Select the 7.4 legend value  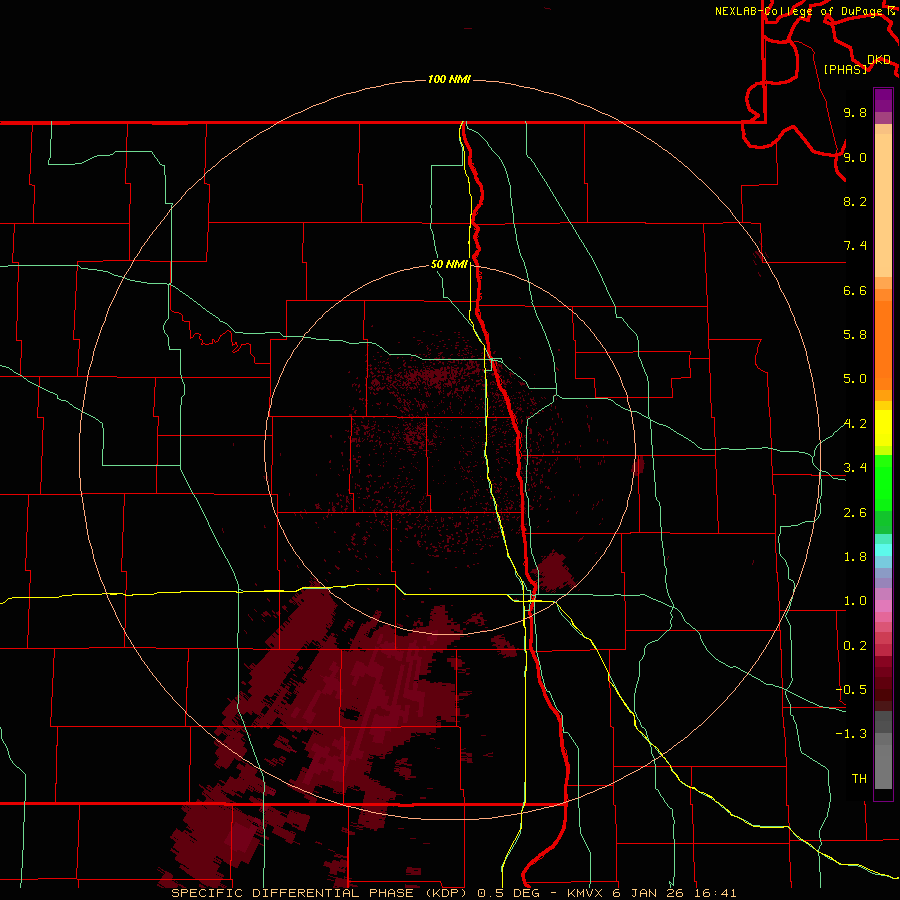(855, 246)
